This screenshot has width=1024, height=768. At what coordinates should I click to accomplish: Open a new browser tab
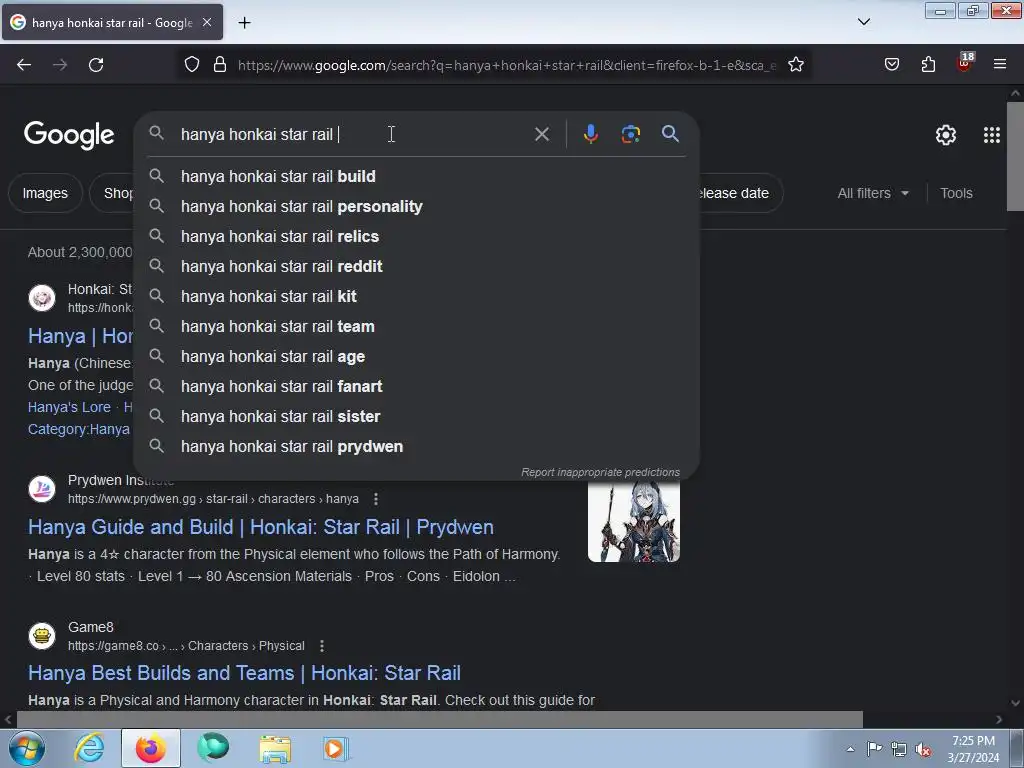(244, 23)
